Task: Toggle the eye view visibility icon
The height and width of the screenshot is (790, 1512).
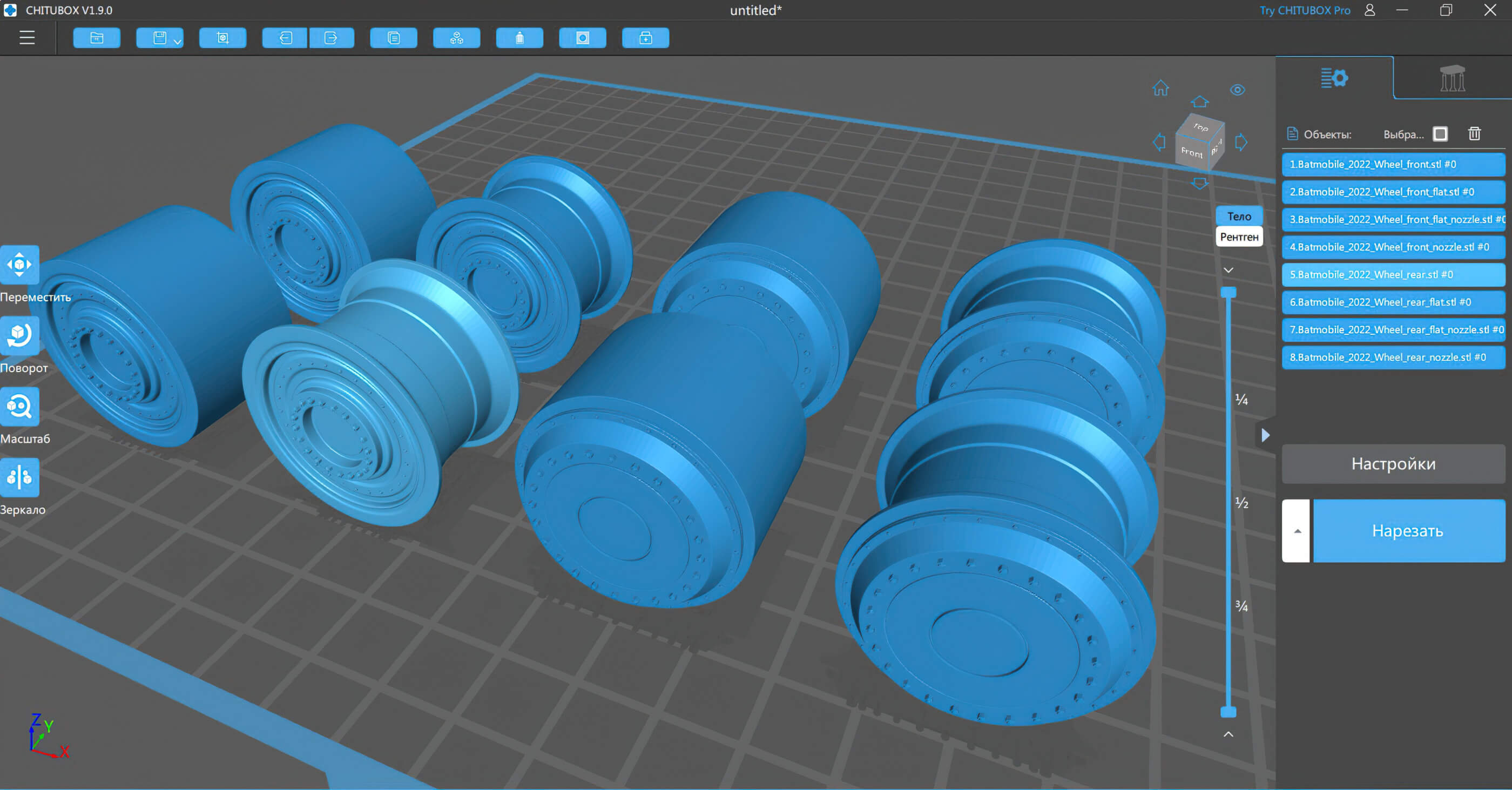Action: (1237, 90)
